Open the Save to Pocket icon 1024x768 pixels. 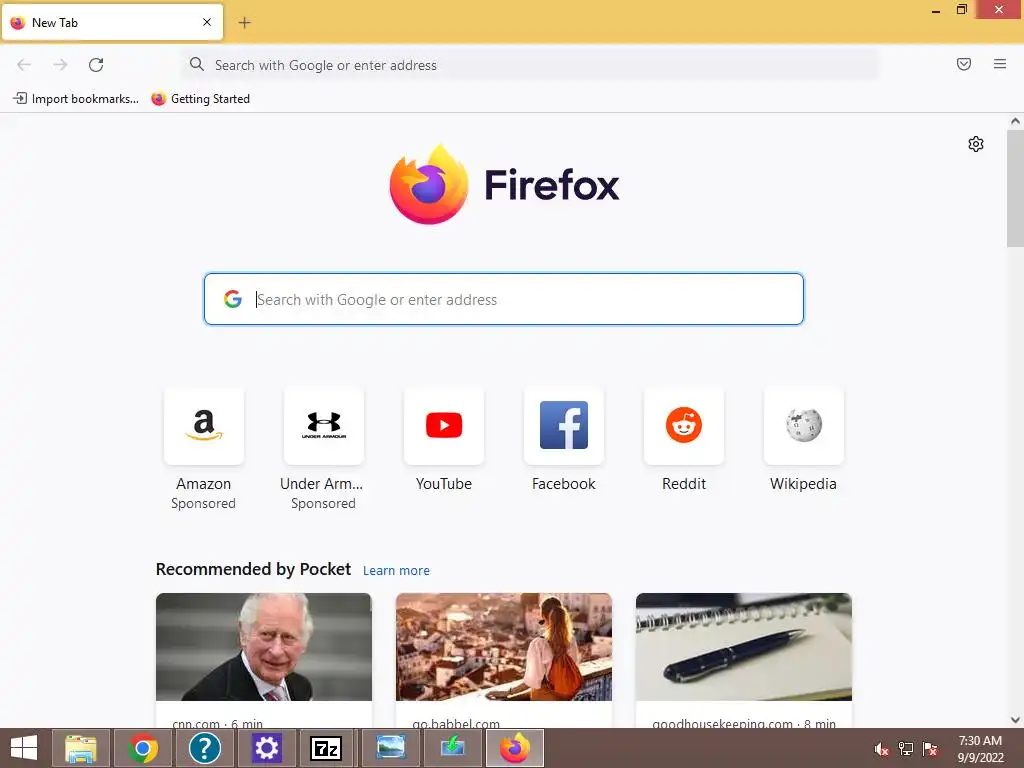964,64
